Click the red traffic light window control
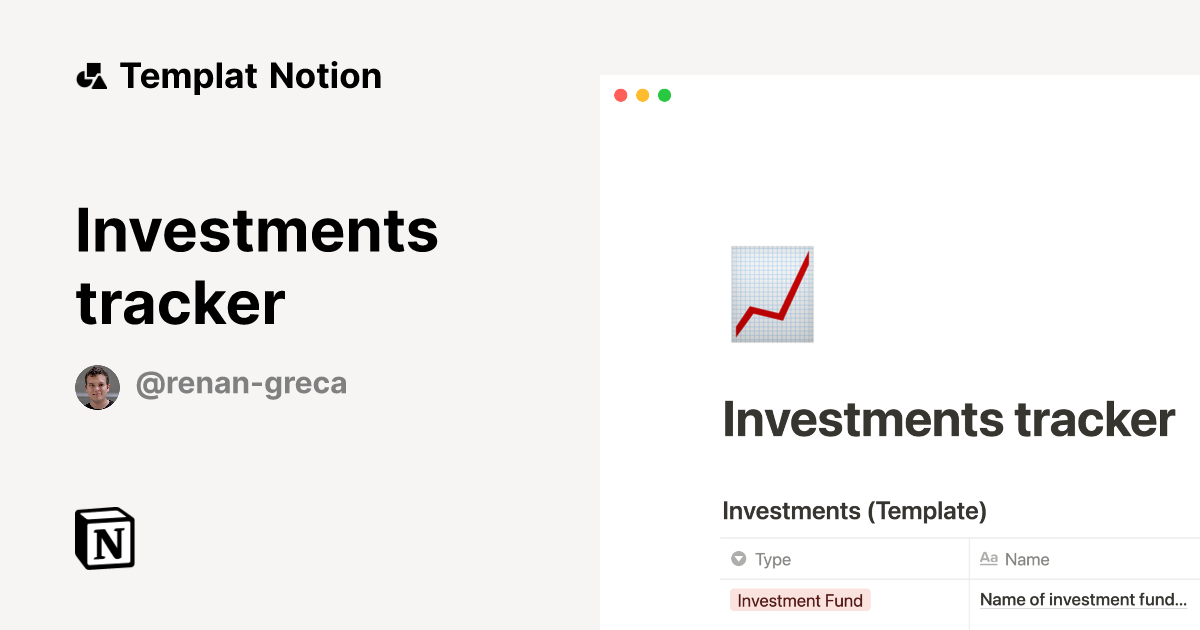Viewport: 1200px width, 630px height. coord(621,95)
